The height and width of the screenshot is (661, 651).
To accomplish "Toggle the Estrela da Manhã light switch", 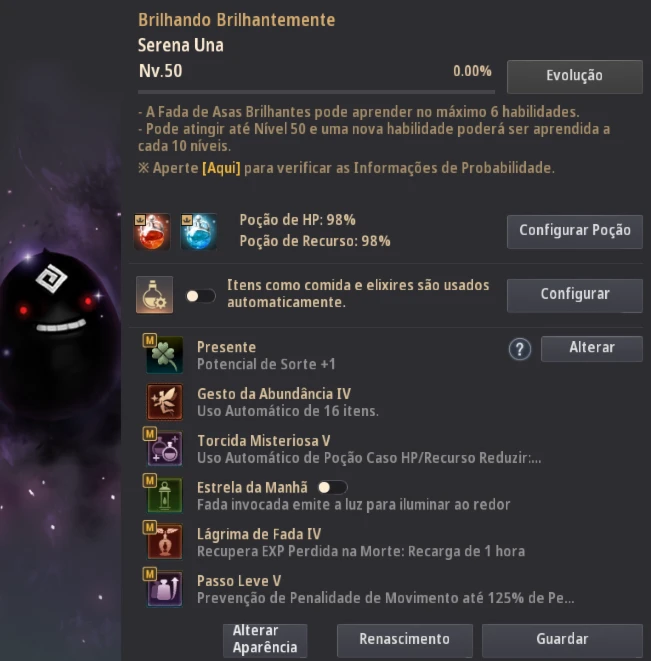I will [332, 488].
